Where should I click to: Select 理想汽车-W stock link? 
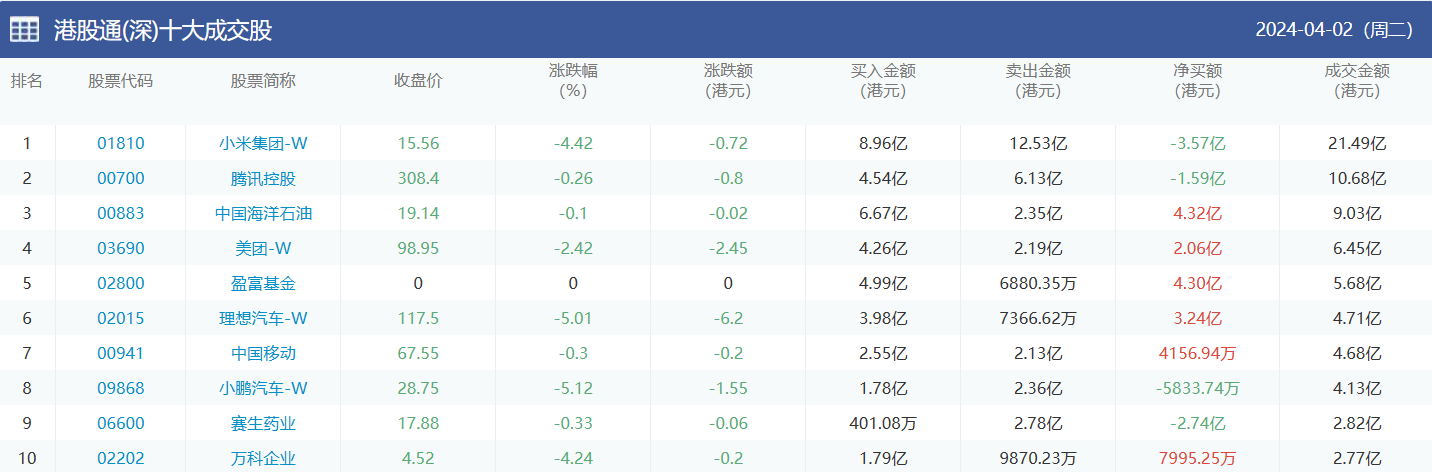263,318
